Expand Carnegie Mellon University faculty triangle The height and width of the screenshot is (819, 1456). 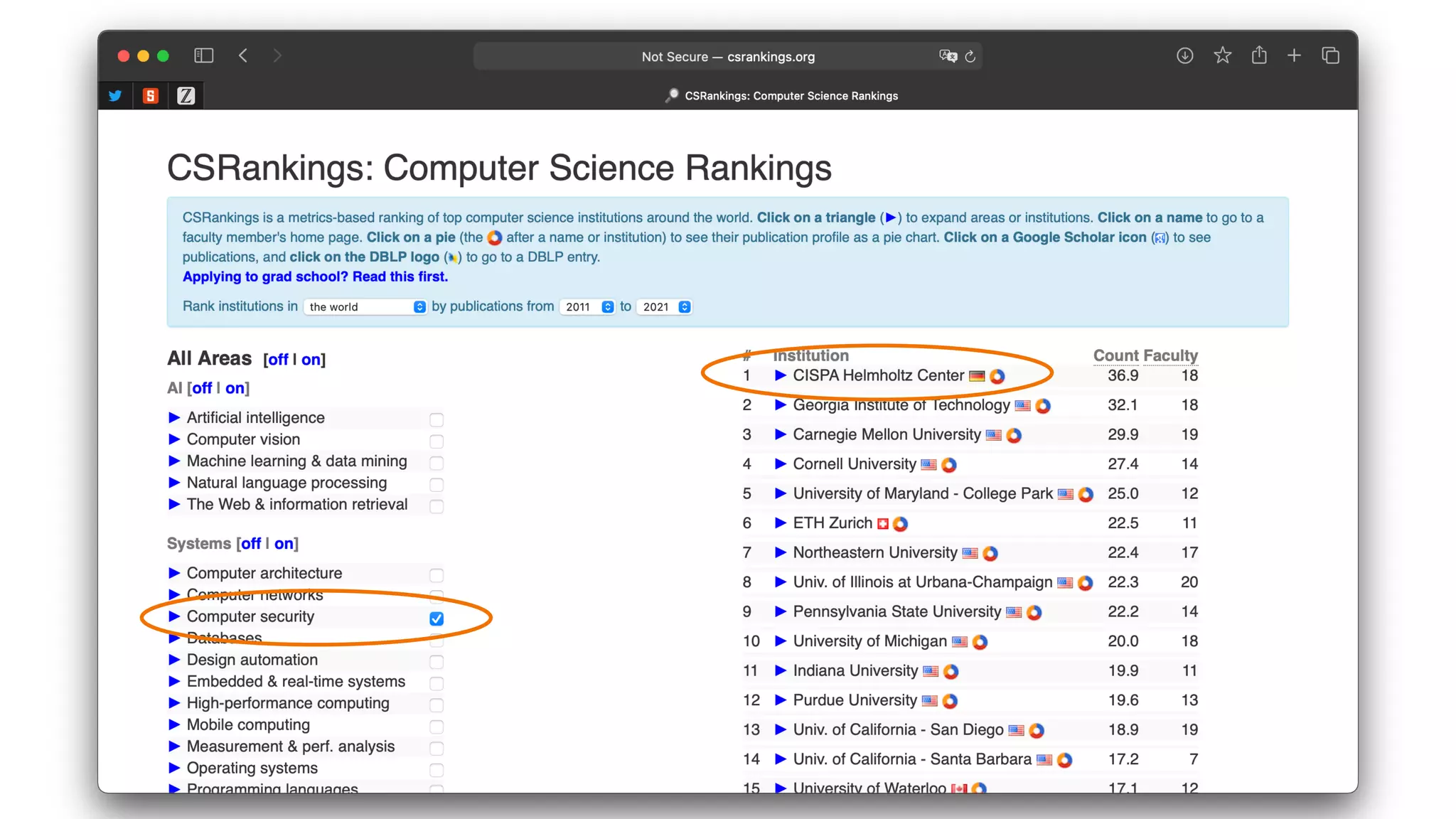(780, 434)
